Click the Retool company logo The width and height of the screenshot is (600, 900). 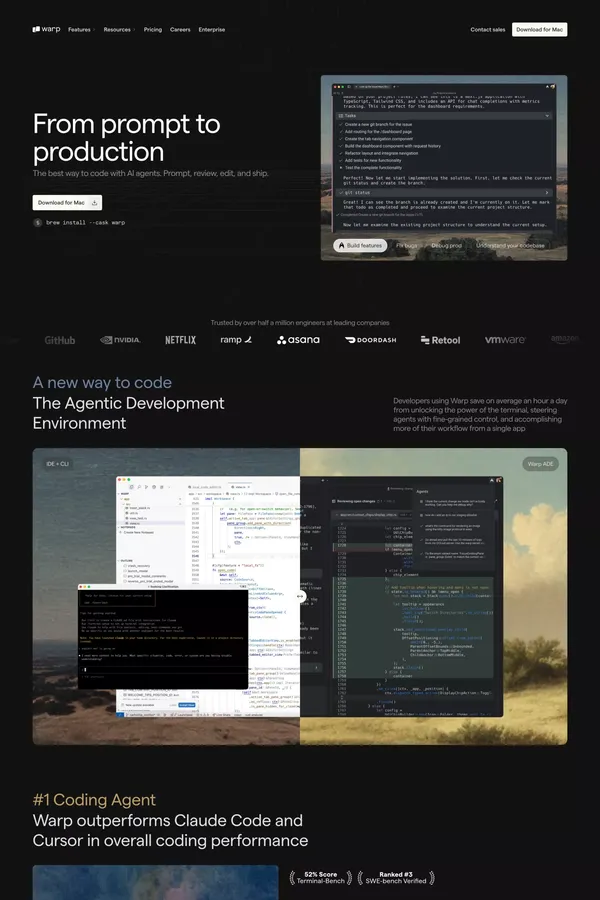440,340
